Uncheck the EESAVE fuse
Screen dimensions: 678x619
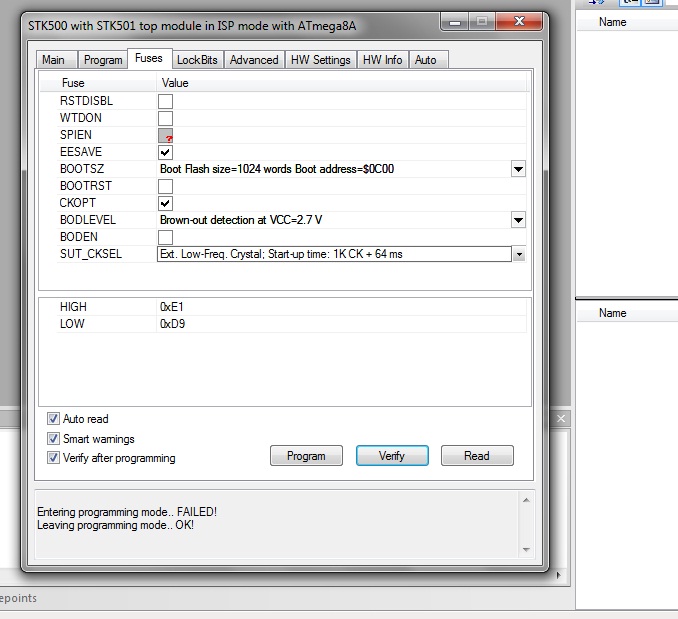[x=165, y=152]
